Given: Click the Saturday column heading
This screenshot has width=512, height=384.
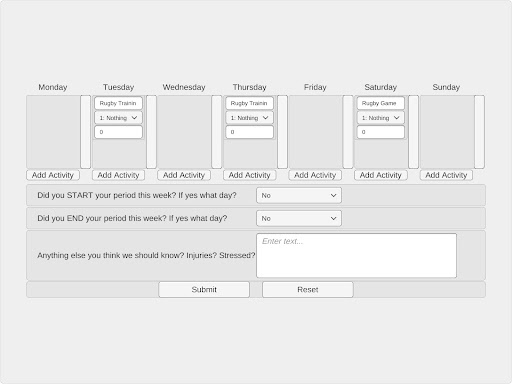Looking at the screenshot, I should pos(380,87).
